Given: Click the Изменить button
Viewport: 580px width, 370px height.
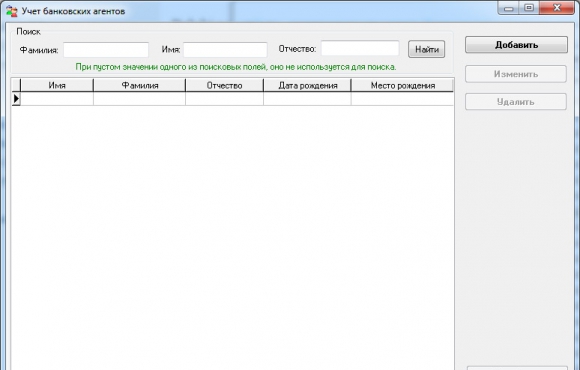Looking at the screenshot, I should (x=516, y=74).
